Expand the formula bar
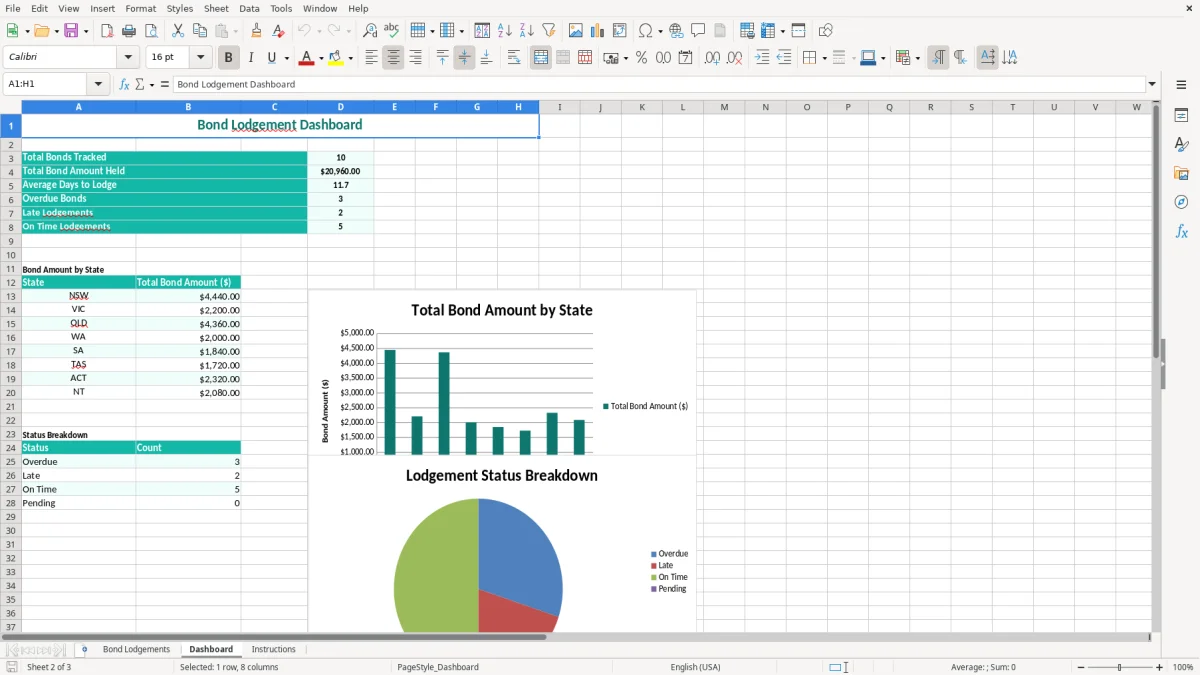This screenshot has height=675, width=1200. coord(1152,85)
